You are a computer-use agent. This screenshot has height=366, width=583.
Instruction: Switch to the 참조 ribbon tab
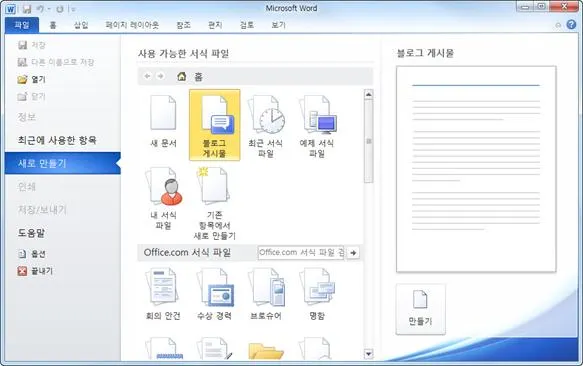click(183, 25)
